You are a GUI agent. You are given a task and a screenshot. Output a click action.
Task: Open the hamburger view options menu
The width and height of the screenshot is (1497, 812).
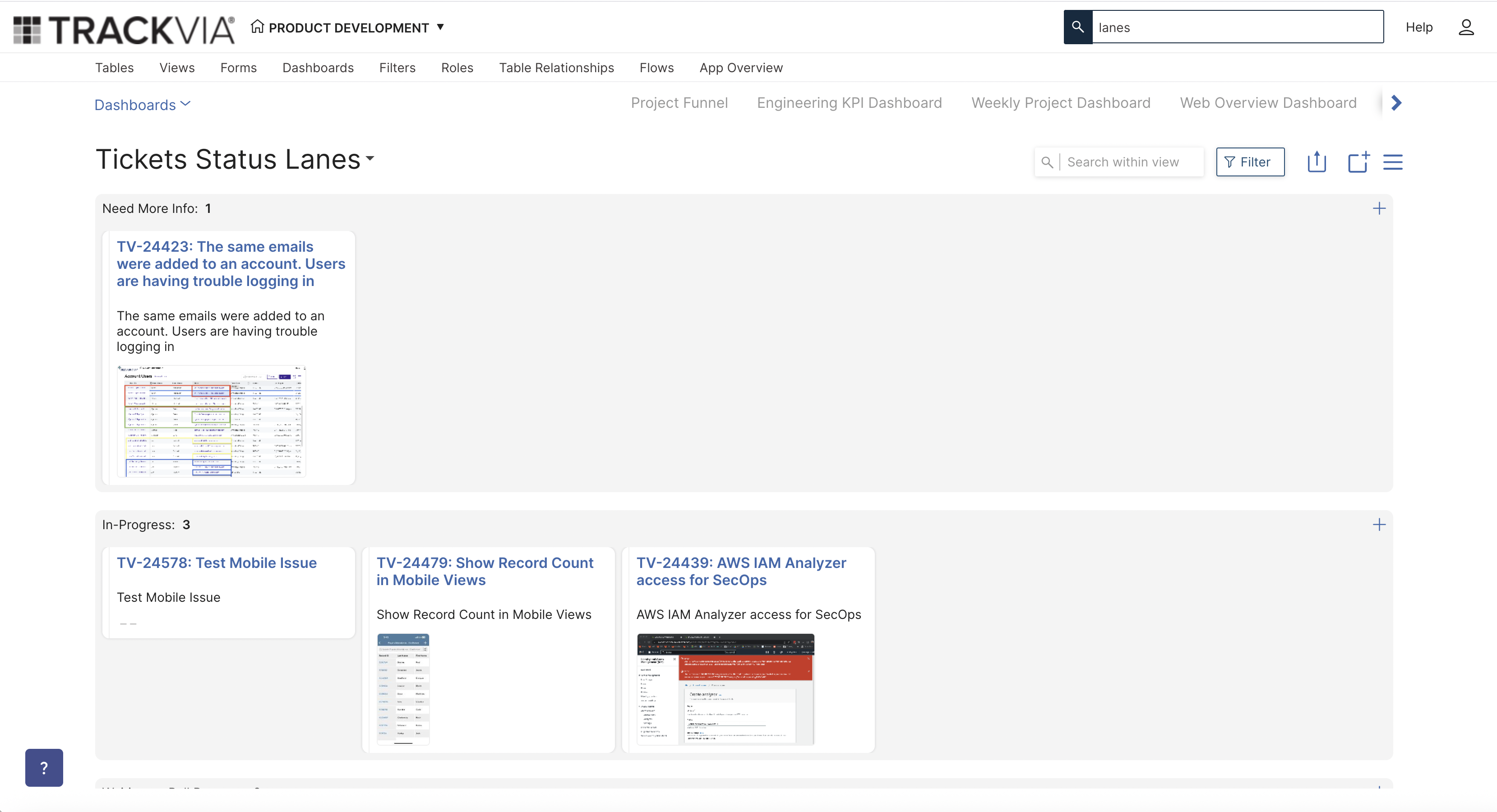click(1393, 162)
